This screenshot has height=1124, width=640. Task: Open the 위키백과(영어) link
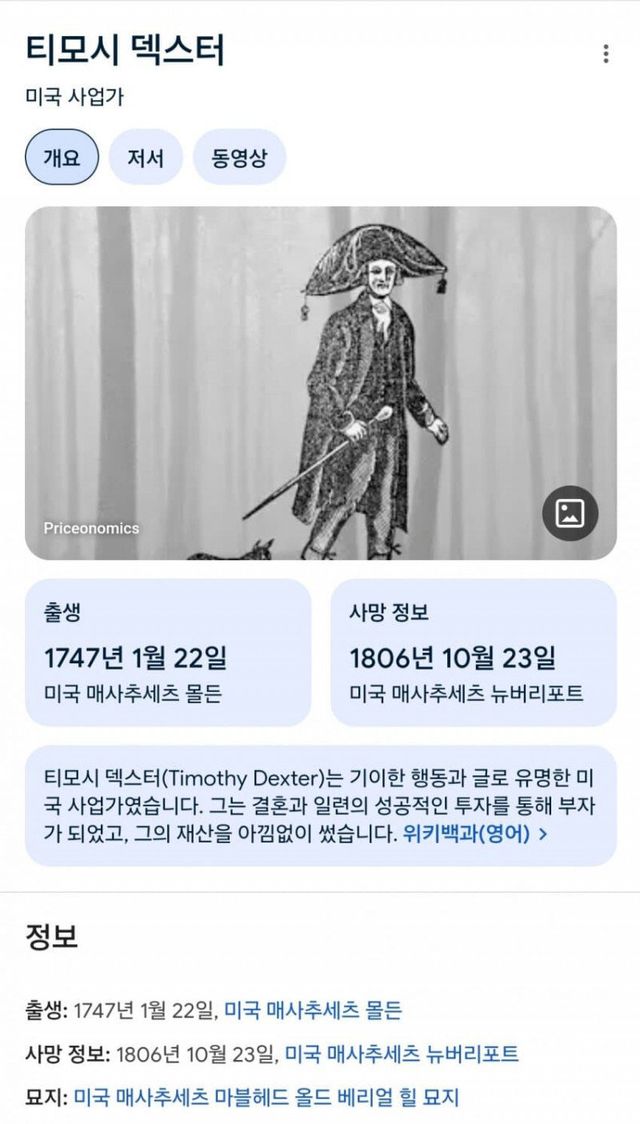pyautogui.click(x=467, y=835)
